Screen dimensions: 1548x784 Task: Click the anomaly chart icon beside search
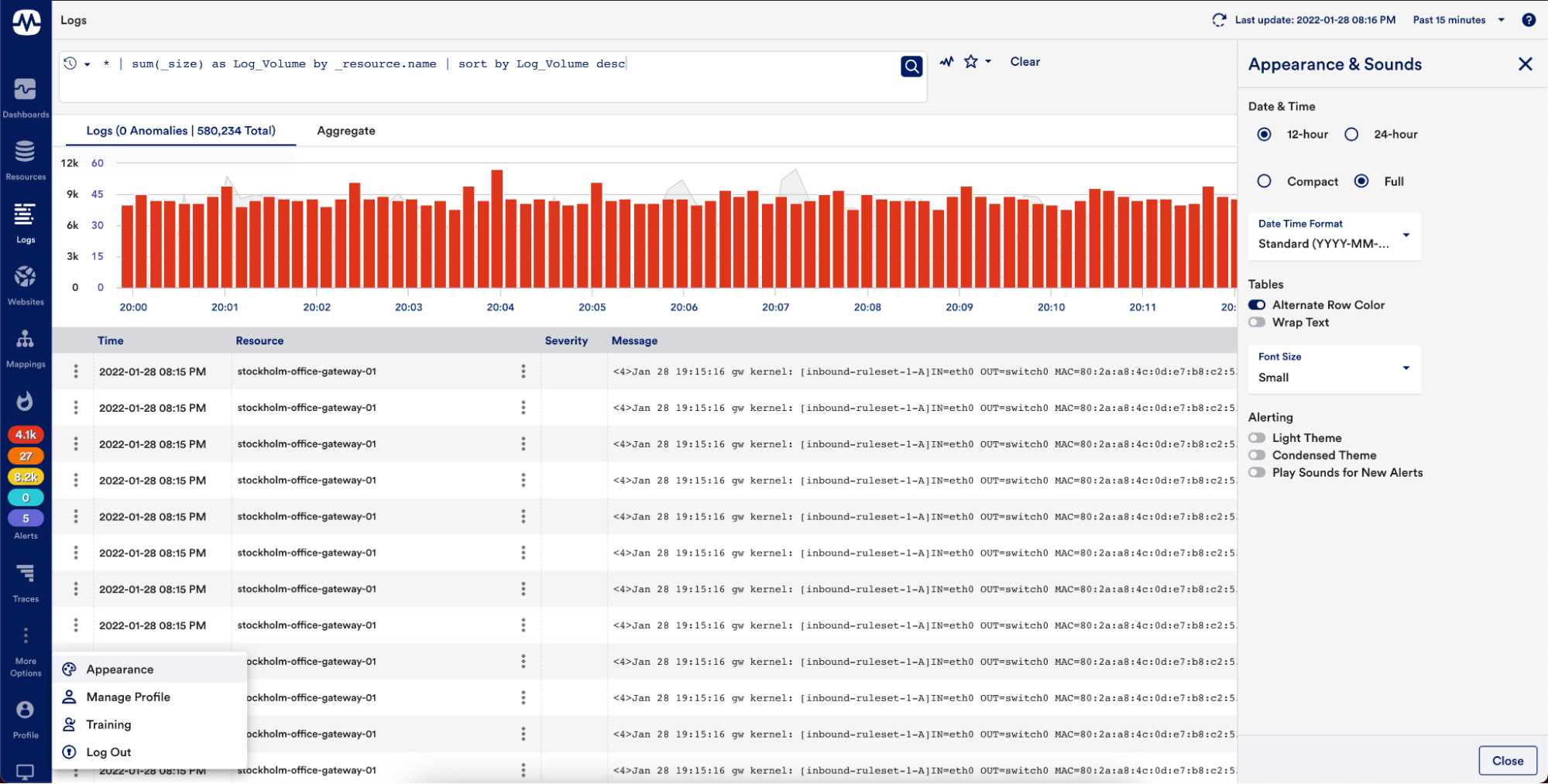946,62
